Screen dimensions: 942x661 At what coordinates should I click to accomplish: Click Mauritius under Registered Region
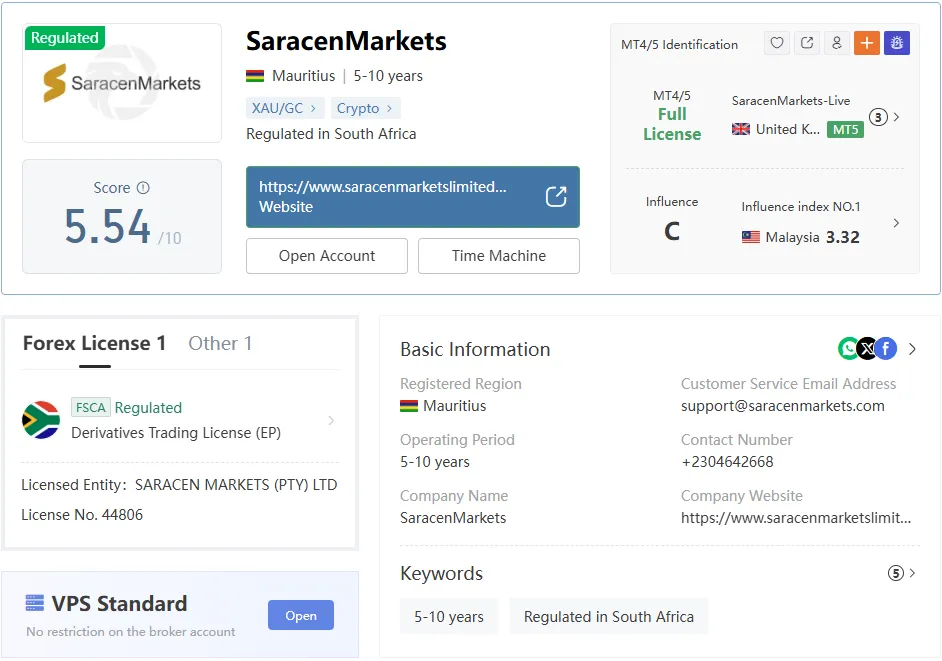[455, 406]
